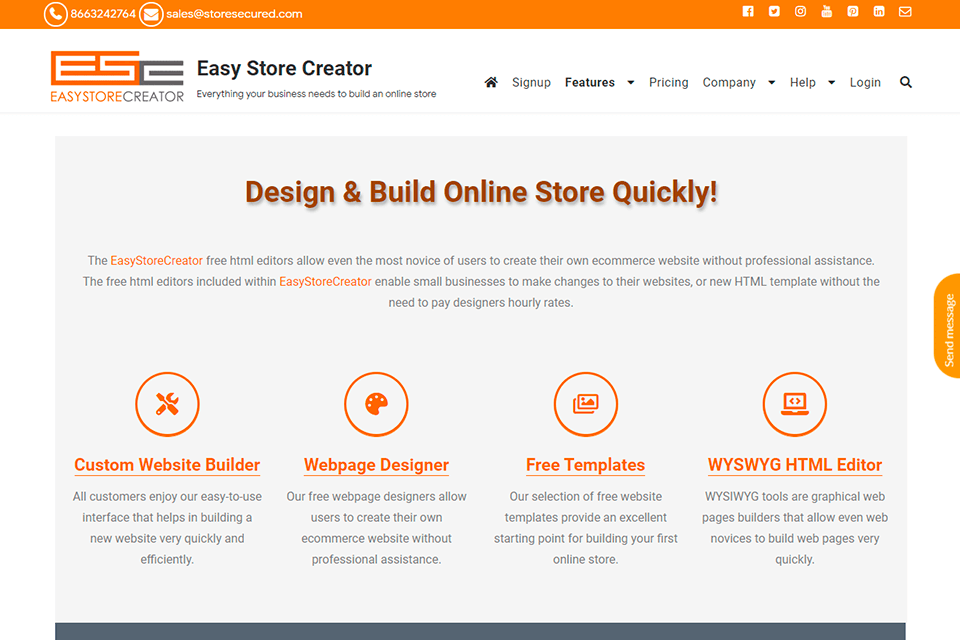Click the phone icon in top bar
Viewport: 960px width, 640px height.
(x=55, y=14)
